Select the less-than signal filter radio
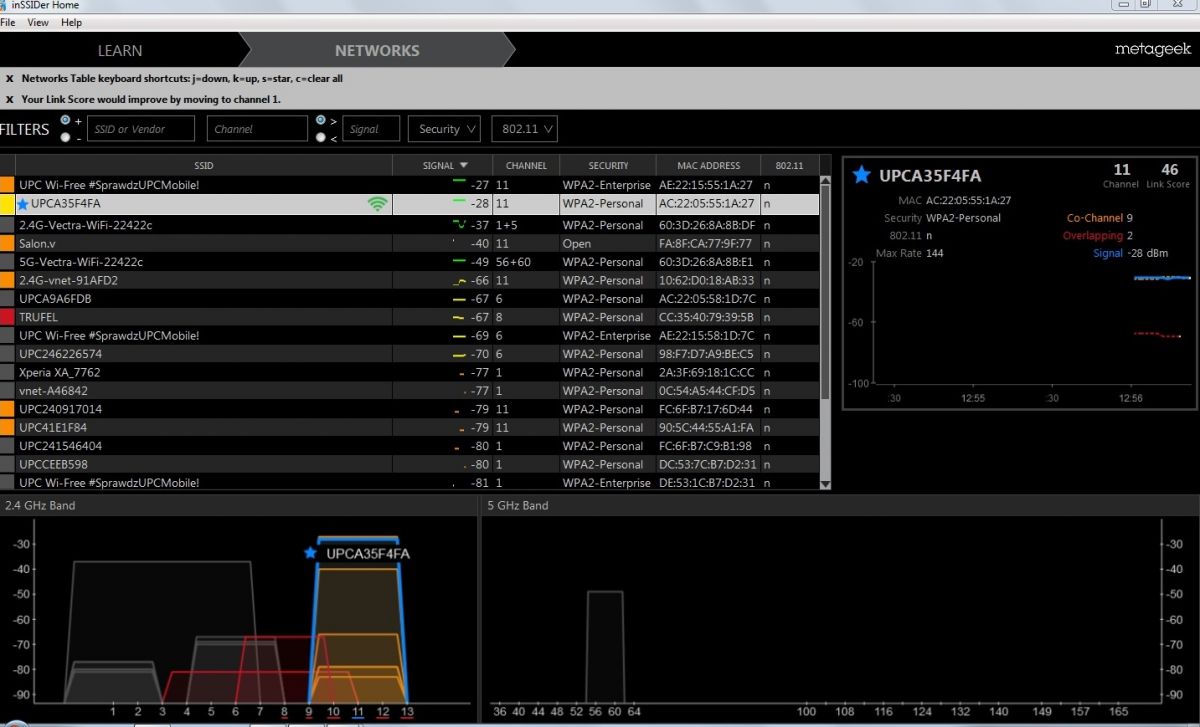The height and width of the screenshot is (727, 1200). point(320,138)
